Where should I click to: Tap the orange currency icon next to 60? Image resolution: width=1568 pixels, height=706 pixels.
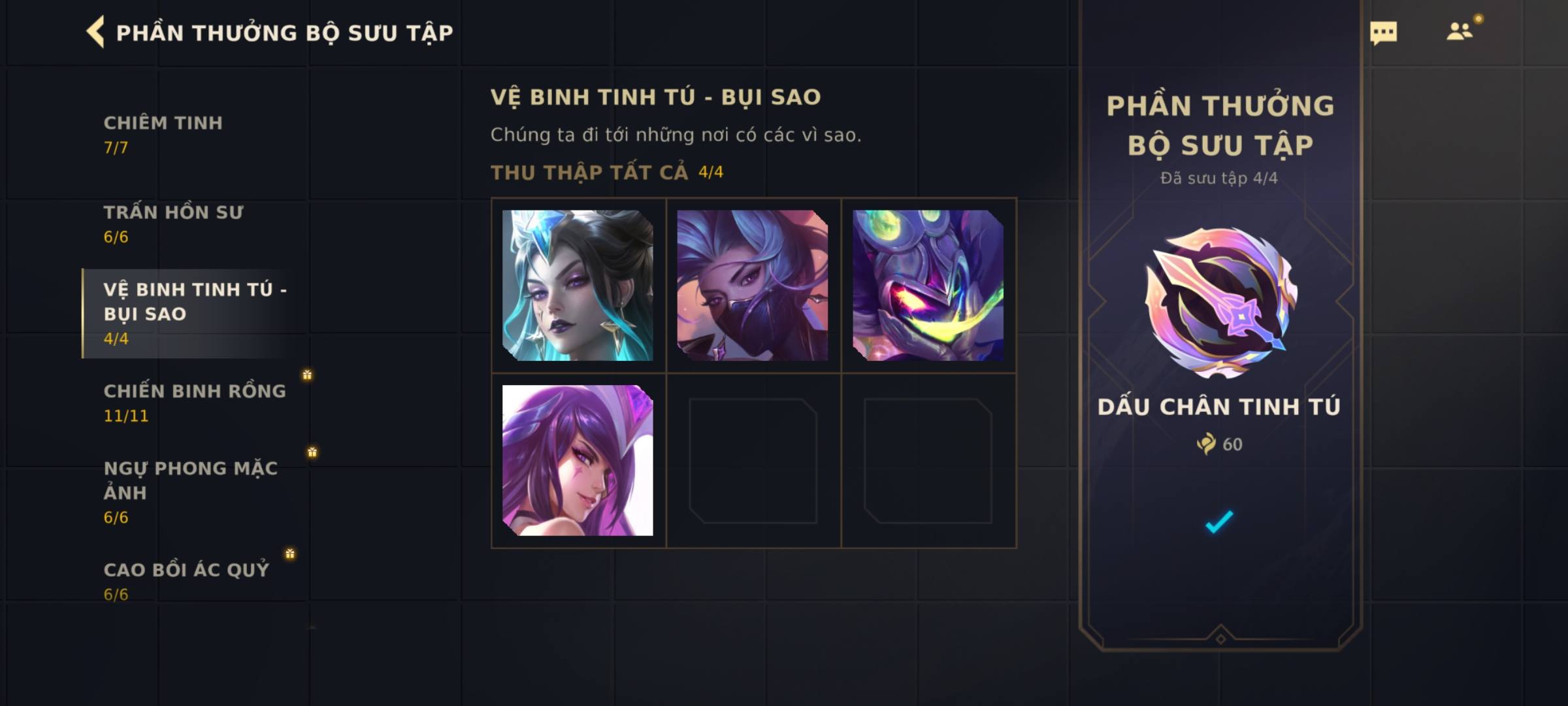tap(1206, 444)
